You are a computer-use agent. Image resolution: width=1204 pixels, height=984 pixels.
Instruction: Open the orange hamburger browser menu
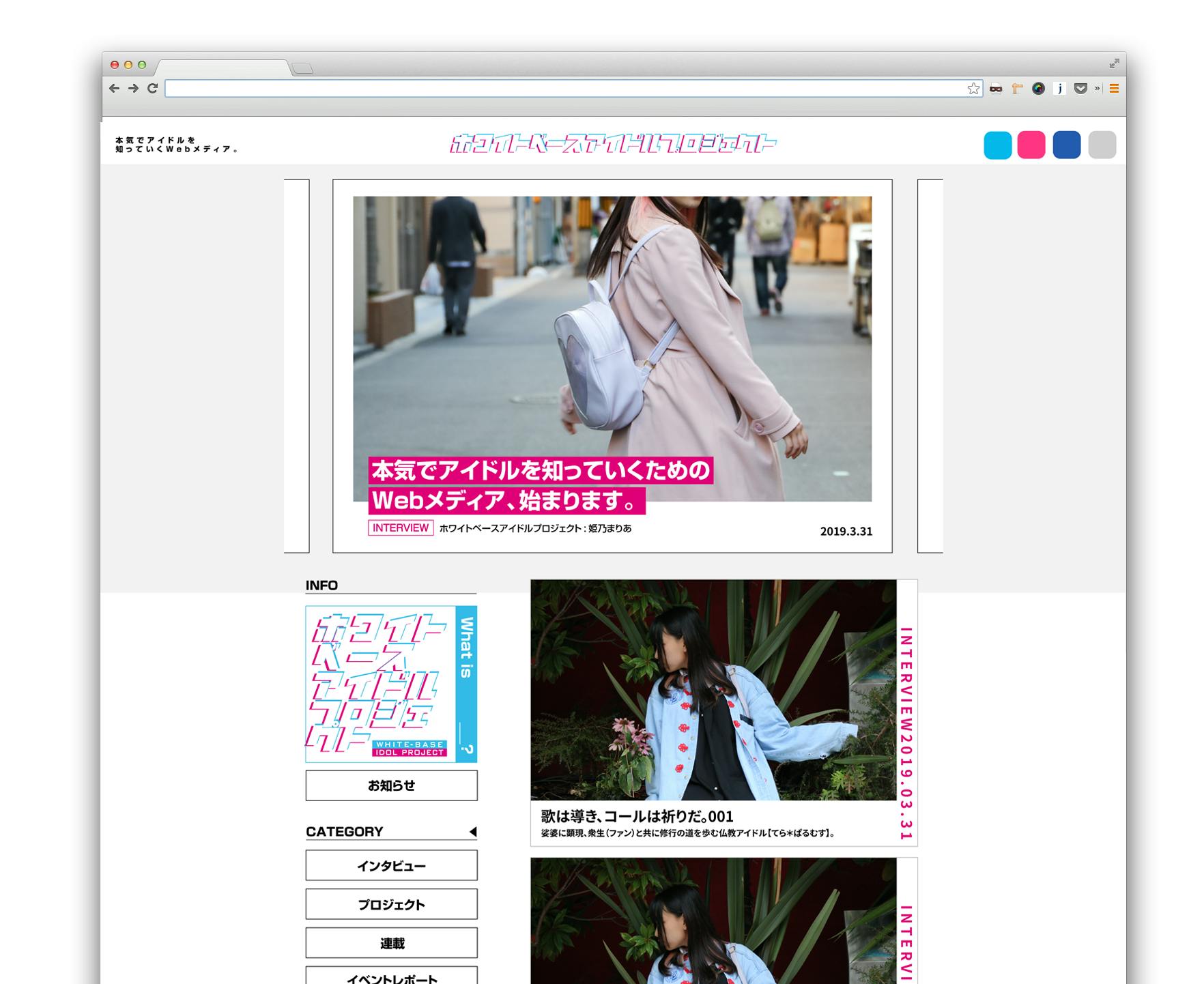tap(1114, 89)
